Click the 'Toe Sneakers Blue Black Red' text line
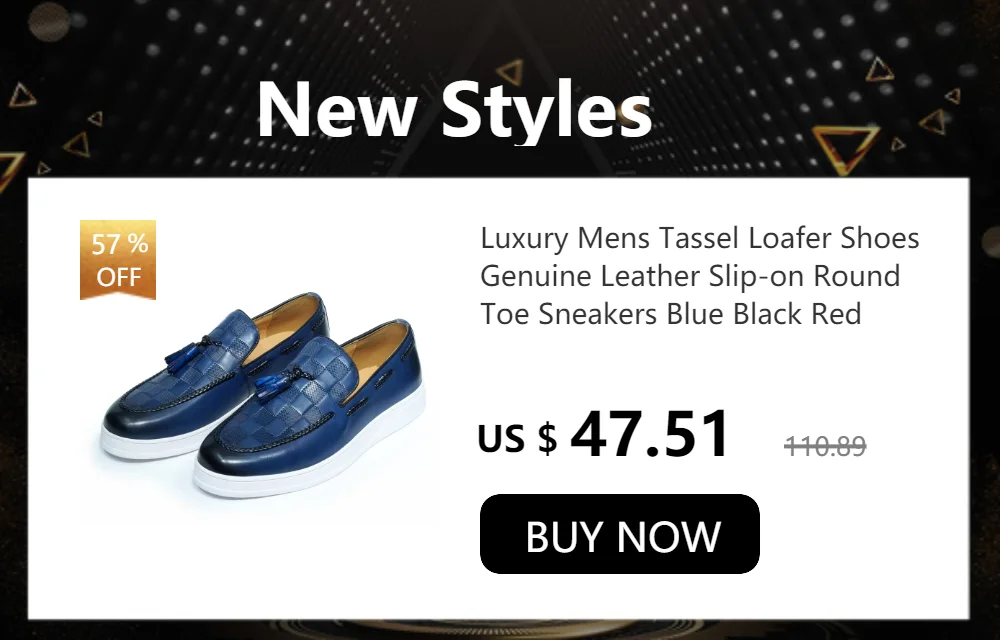 point(670,314)
